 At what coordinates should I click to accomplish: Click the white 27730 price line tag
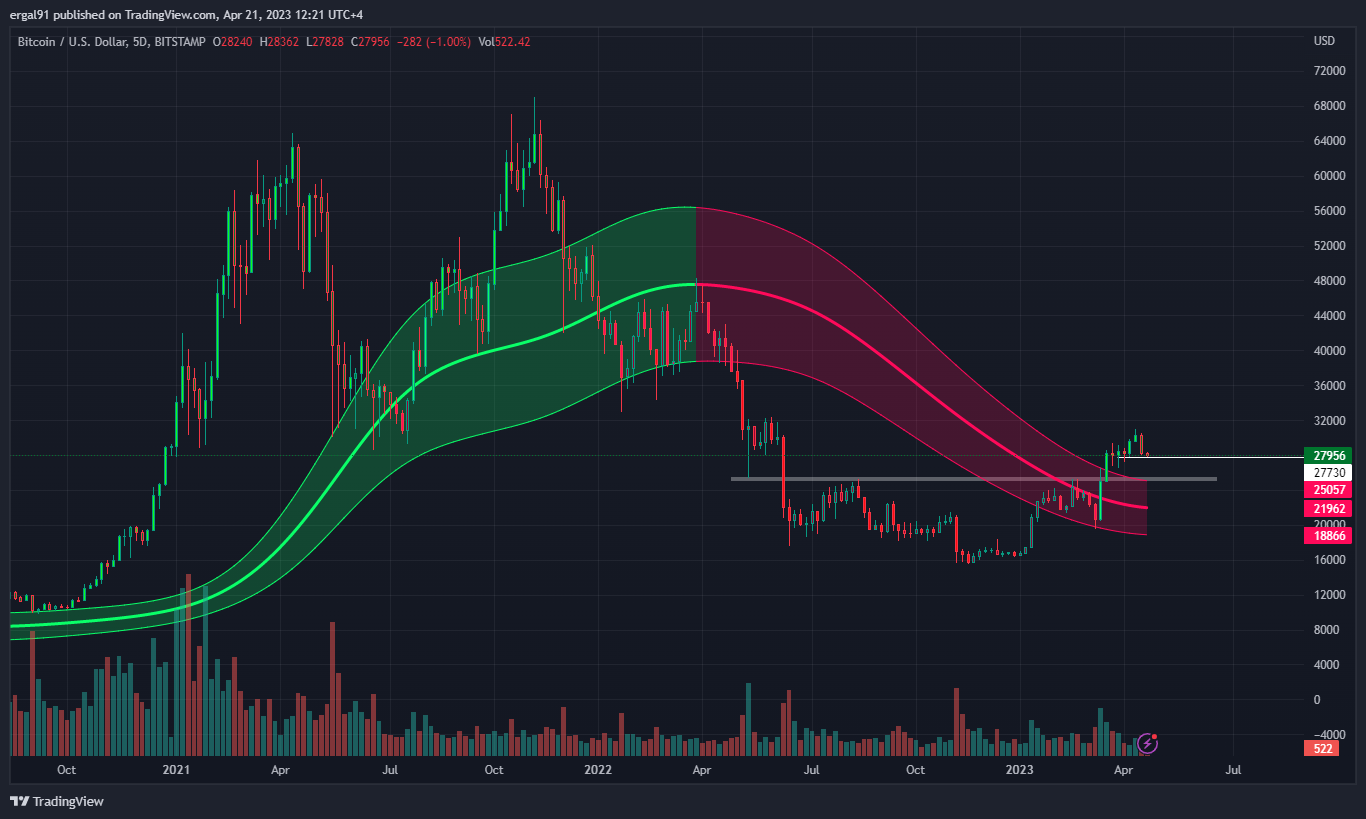click(x=1328, y=473)
